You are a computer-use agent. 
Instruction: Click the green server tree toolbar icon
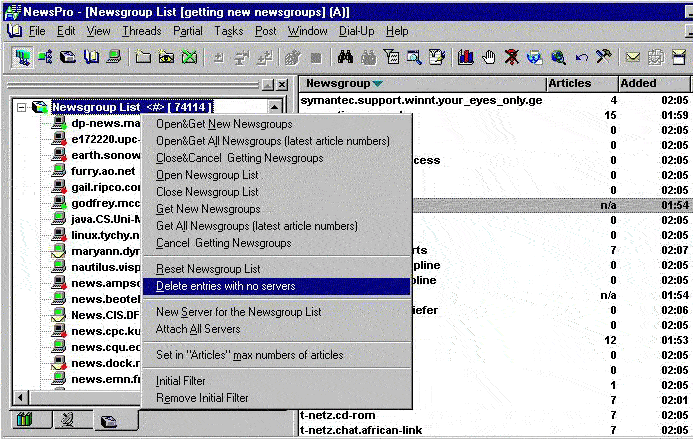point(45,57)
